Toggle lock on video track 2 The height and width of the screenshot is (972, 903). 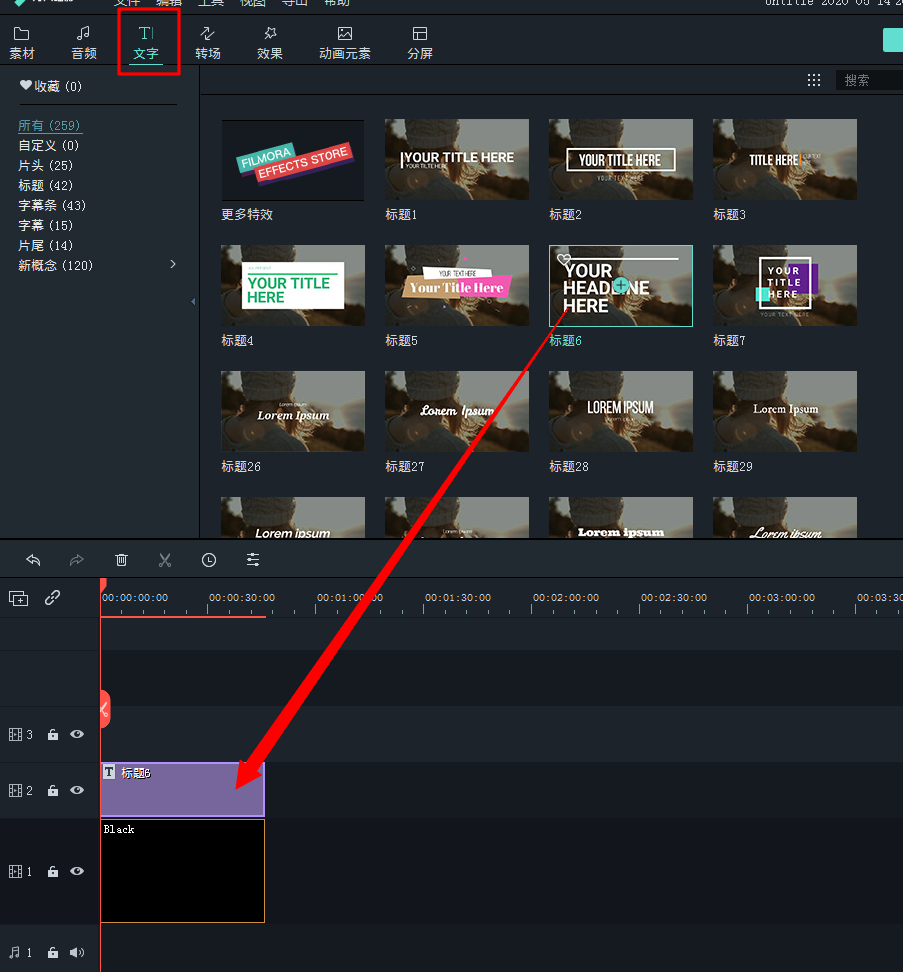(x=53, y=791)
